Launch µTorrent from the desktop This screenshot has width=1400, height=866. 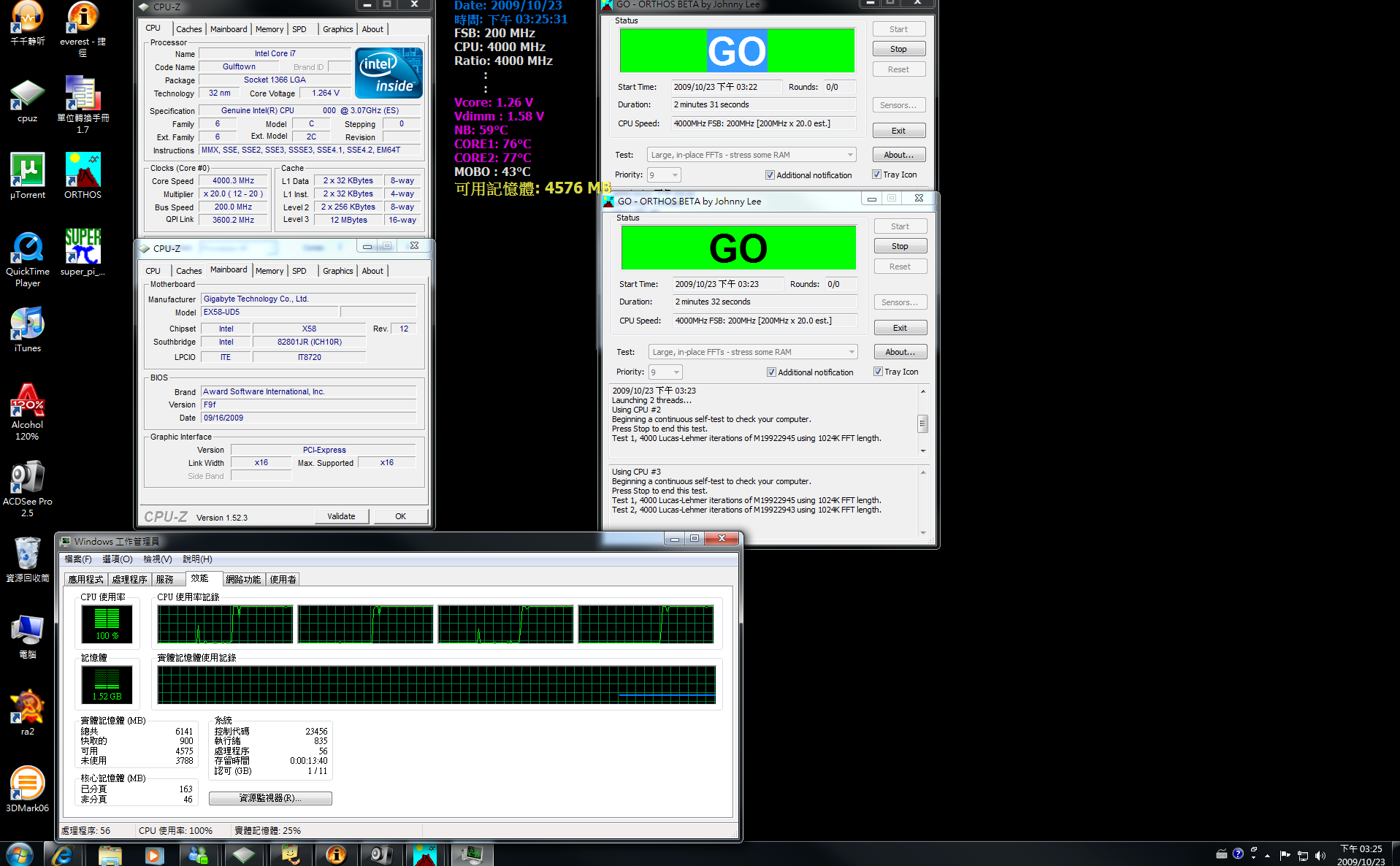tap(27, 176)
